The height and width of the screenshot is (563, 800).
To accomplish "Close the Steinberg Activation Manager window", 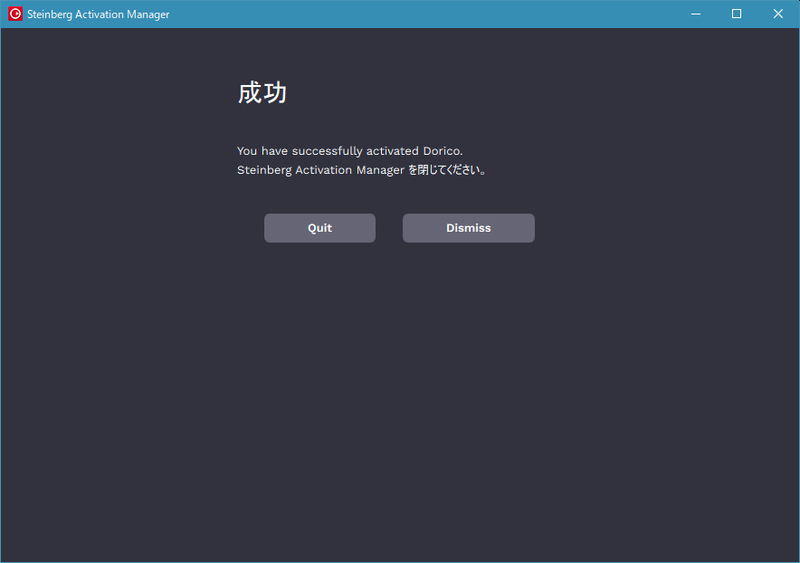I will (778, 14).
